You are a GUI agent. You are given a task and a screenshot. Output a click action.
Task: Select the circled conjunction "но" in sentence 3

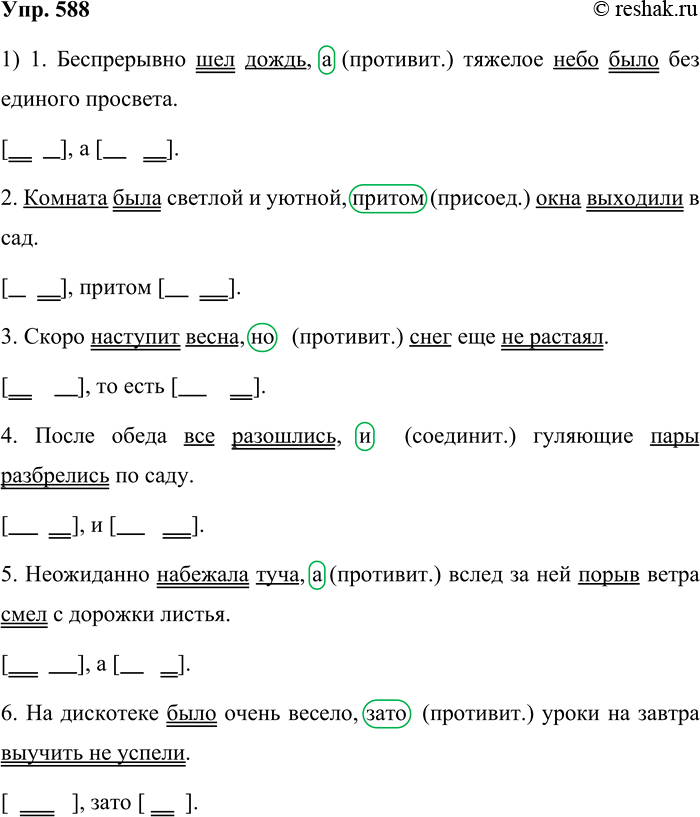point(261,337)
